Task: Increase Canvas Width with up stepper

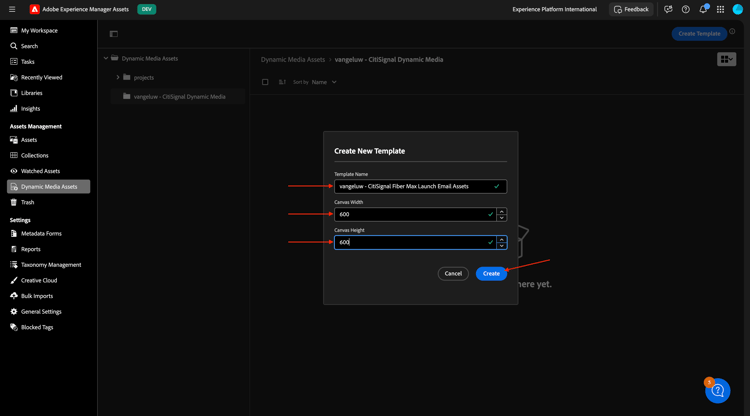Action: (x=502, y=211)
